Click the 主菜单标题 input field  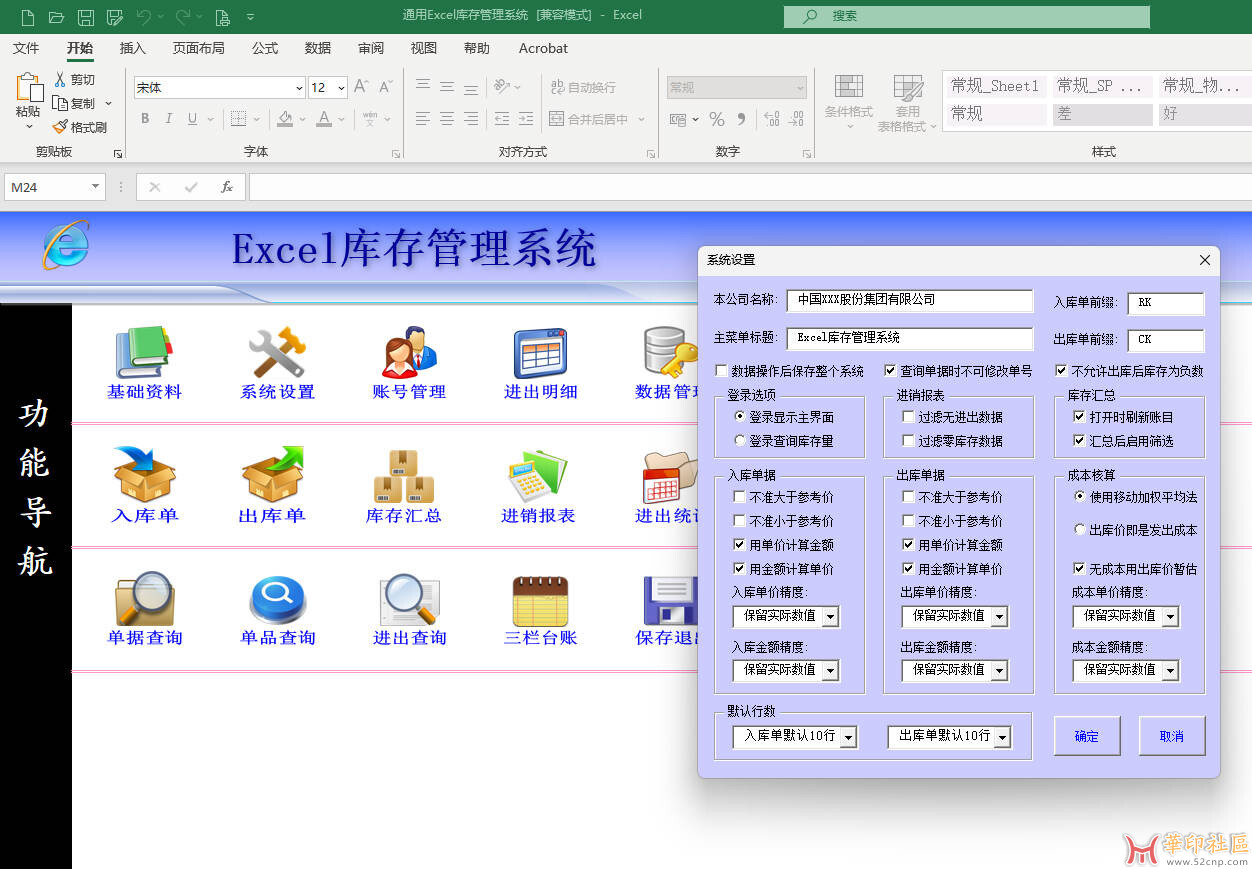909,338
